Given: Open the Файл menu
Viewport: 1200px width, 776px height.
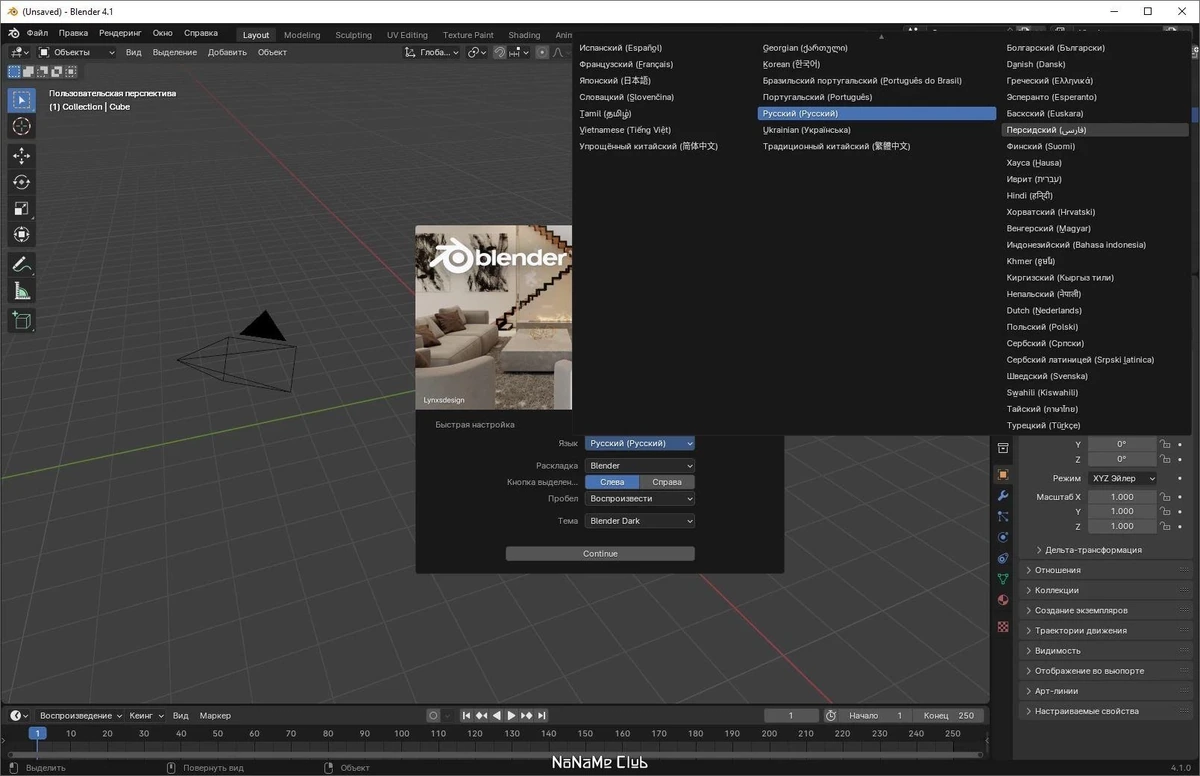Looking at the screenshot, I should point(37,33).
